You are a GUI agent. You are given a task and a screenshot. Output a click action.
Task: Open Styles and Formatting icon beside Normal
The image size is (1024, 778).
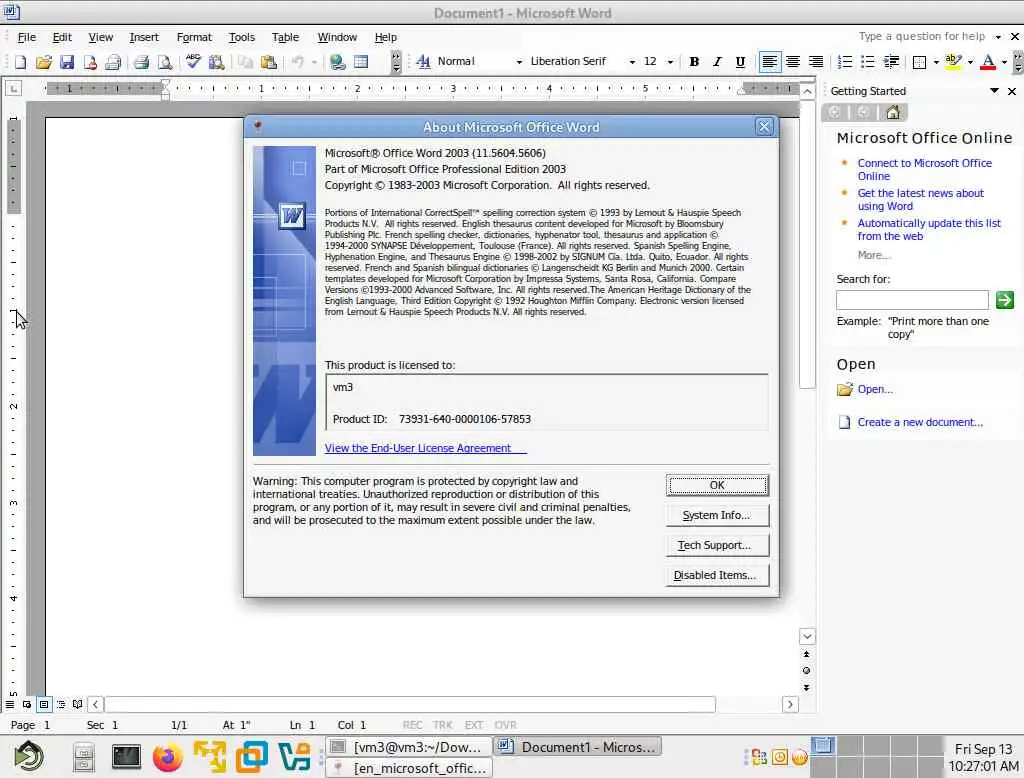click(423, 61)
